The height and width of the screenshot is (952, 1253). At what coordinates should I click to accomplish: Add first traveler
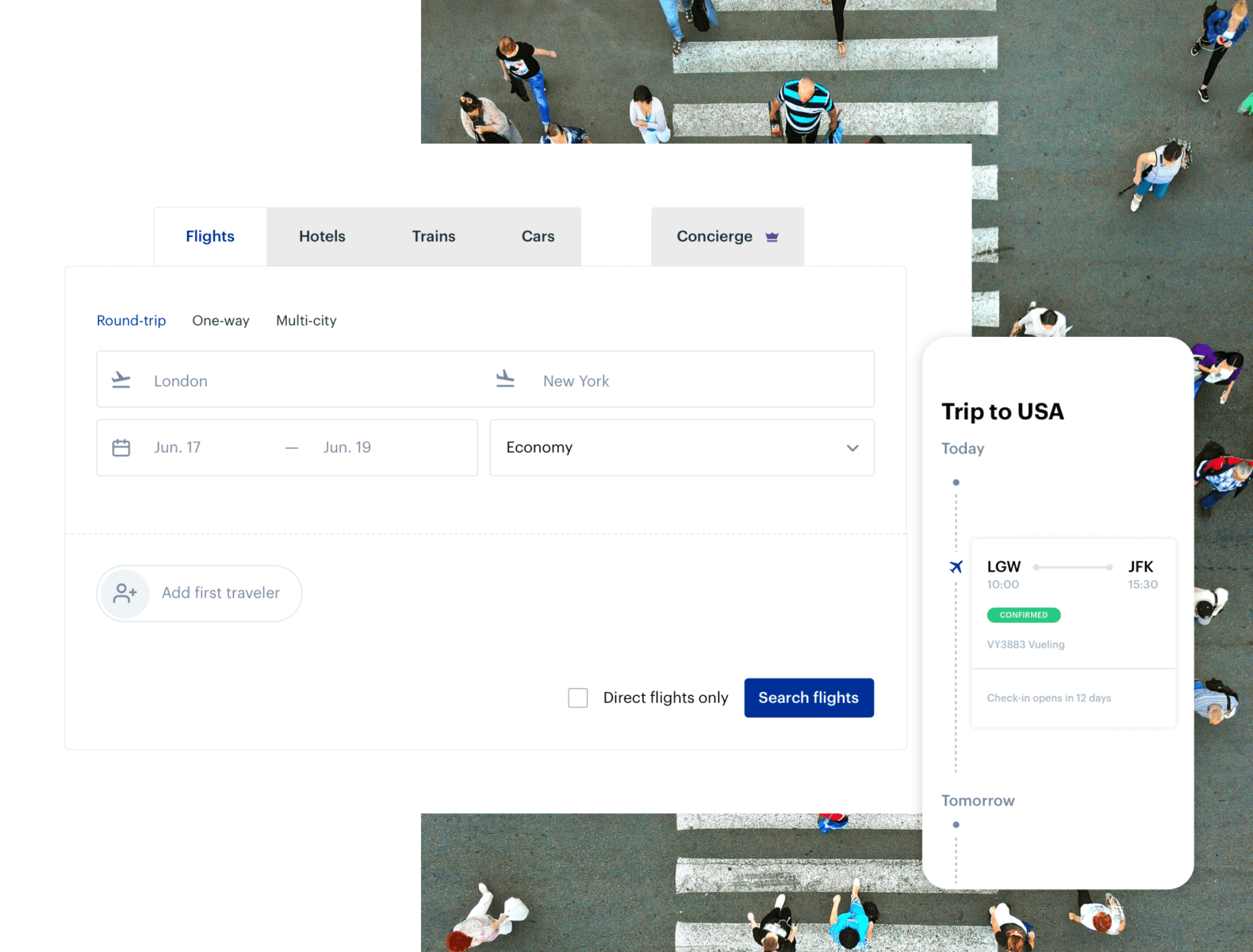[x=199, y=593]
